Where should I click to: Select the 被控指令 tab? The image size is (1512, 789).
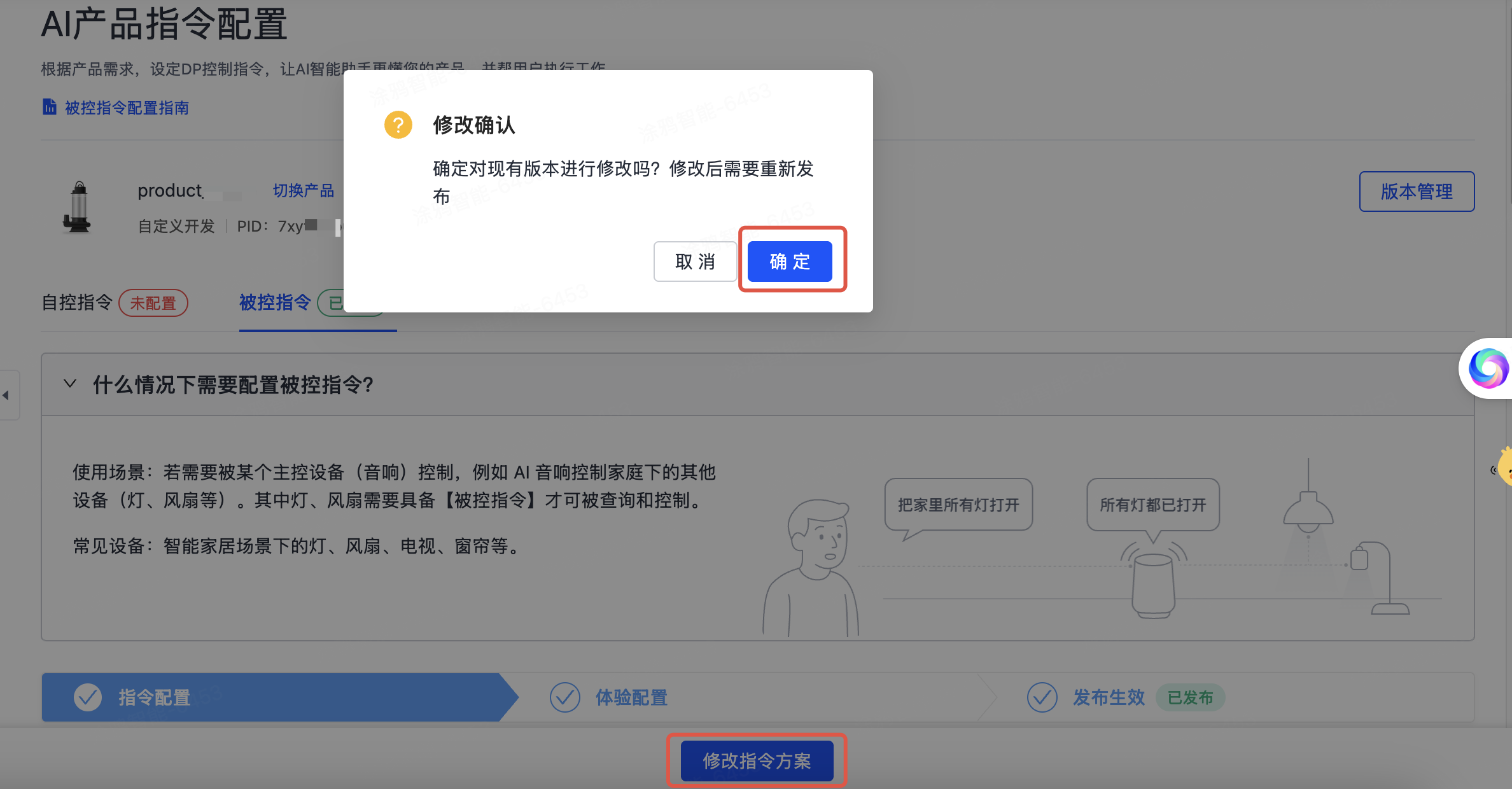pyautogui.click(x=275, y=302)
